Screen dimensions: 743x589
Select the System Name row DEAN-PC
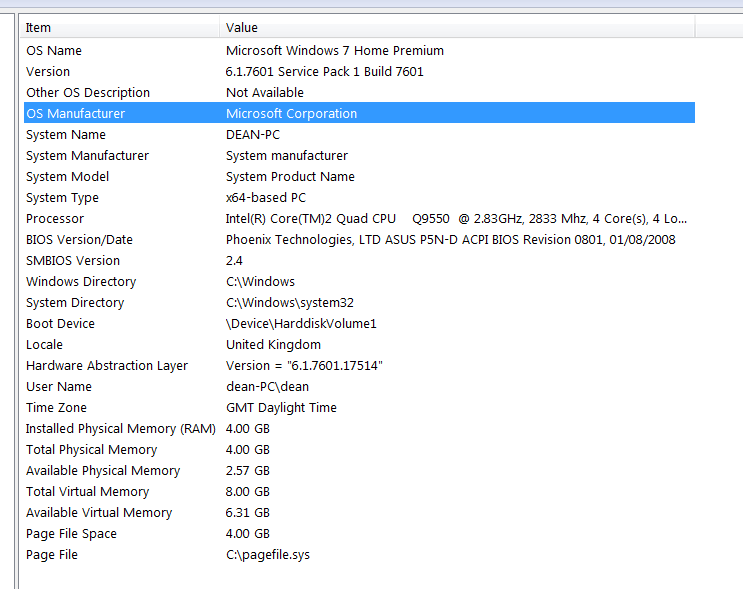(66, 135)
